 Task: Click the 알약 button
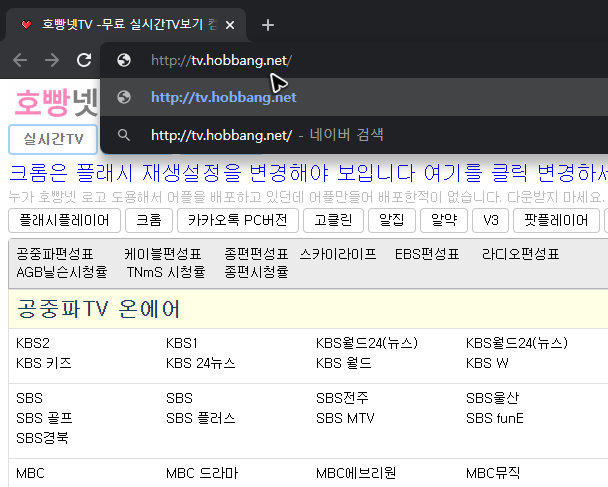pyautogui.click(x=444, y=220)
